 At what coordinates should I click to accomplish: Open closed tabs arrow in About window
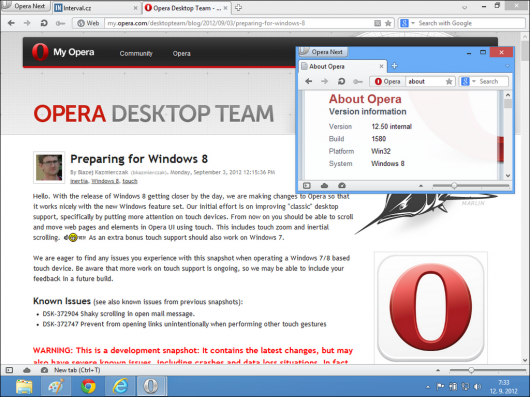pos(507,66)
